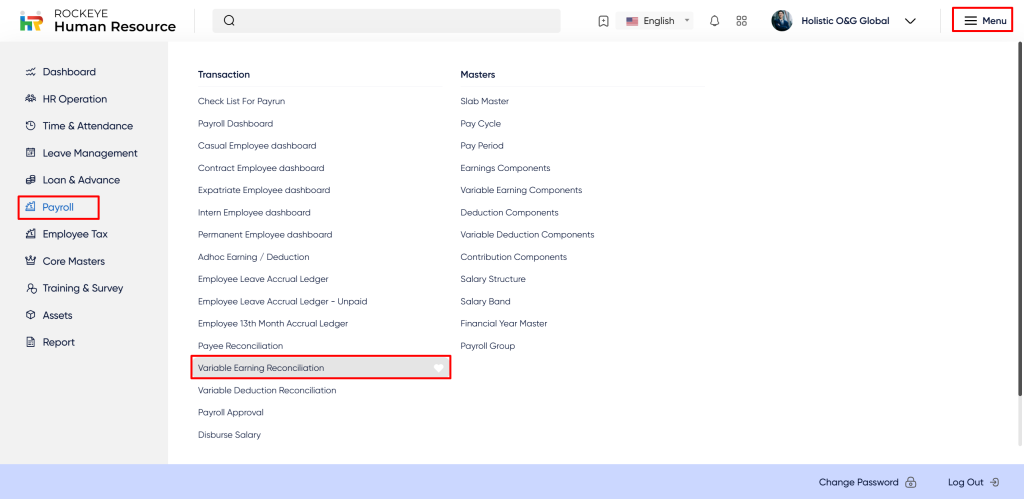1024x499 pixels.
Task: Open the Payroll Dashboard link
Action: [235, 124]
